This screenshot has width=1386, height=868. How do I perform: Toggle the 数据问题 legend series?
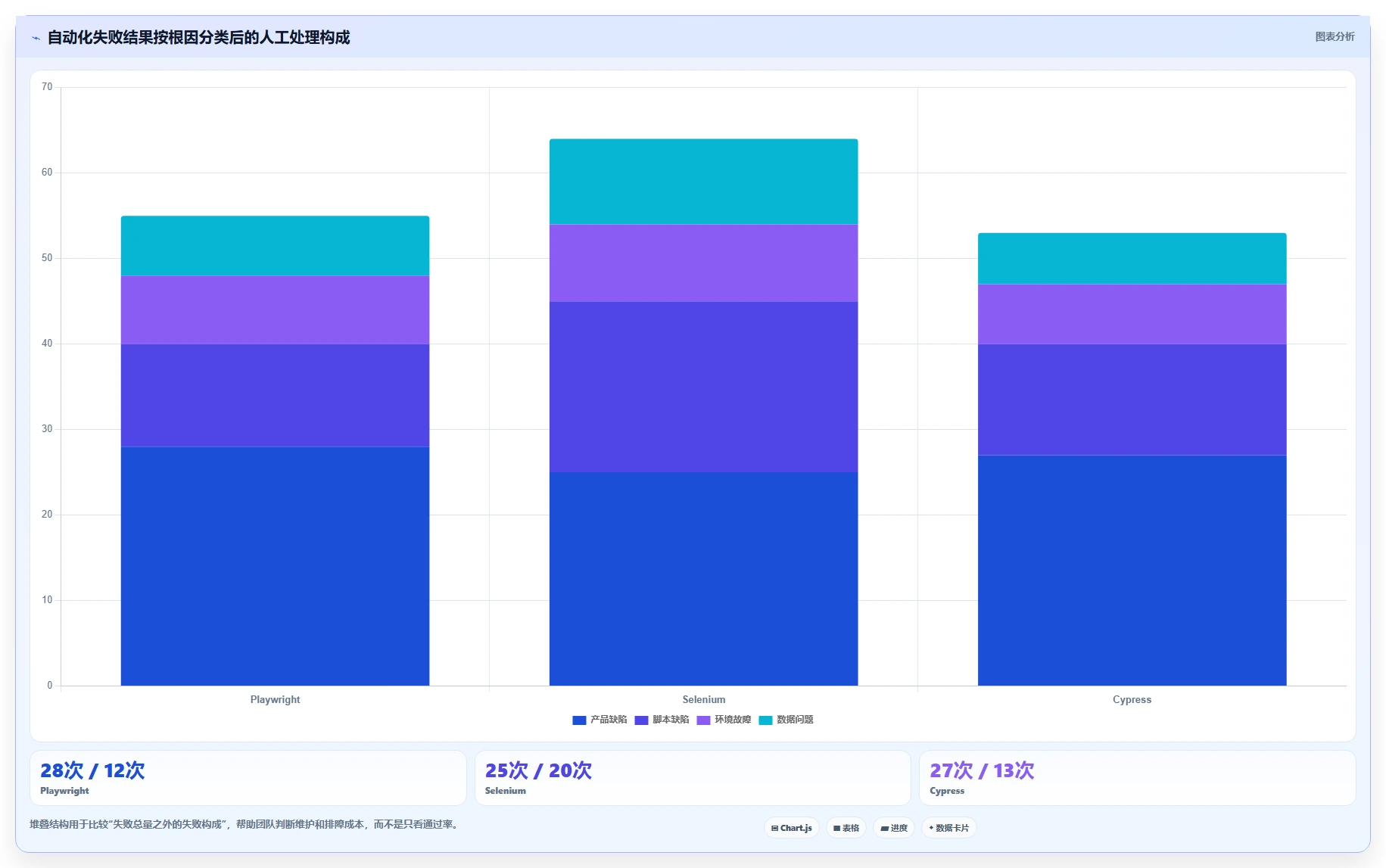(x=786, y=720)
